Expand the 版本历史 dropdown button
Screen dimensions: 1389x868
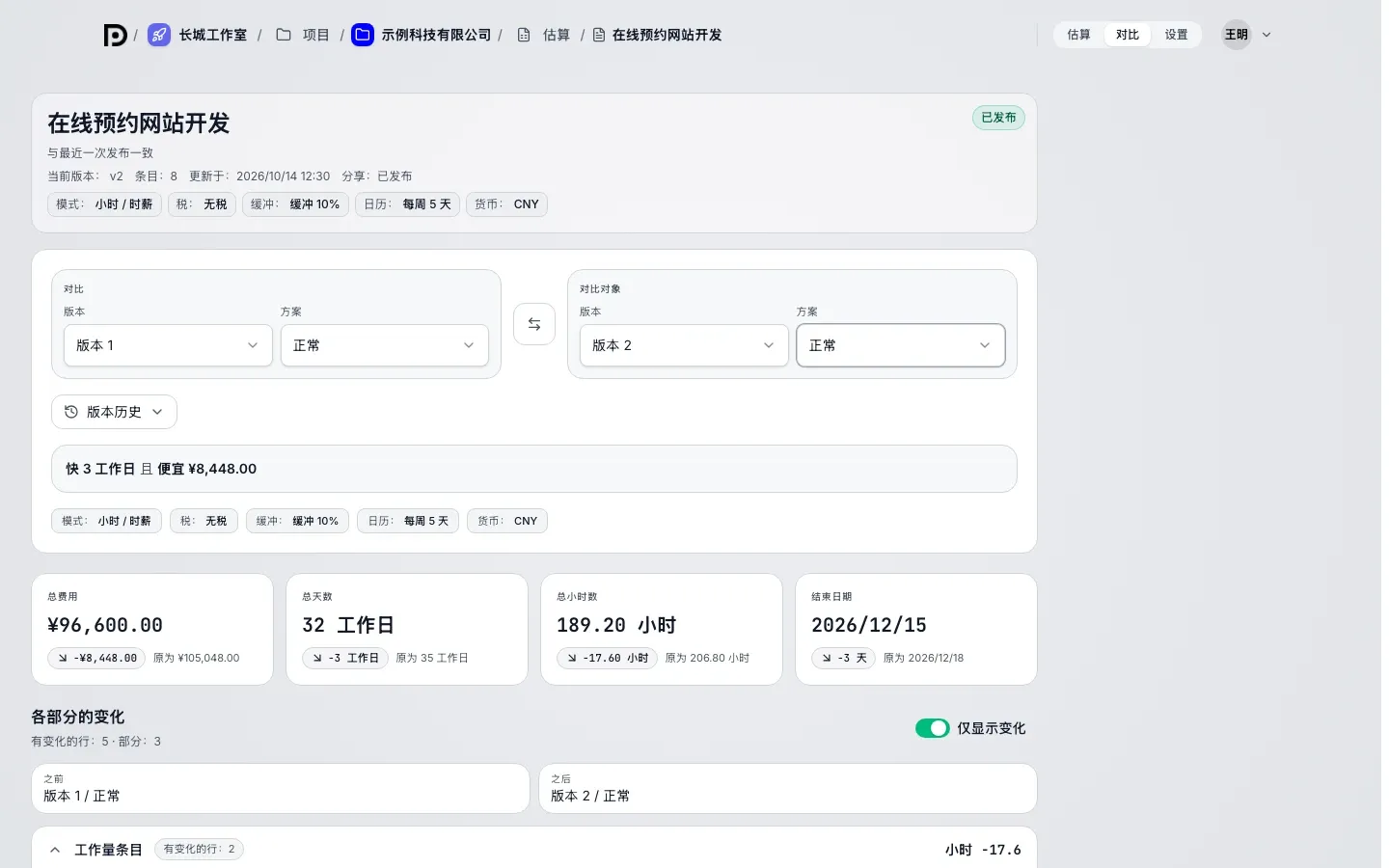[x=114, y=412]
